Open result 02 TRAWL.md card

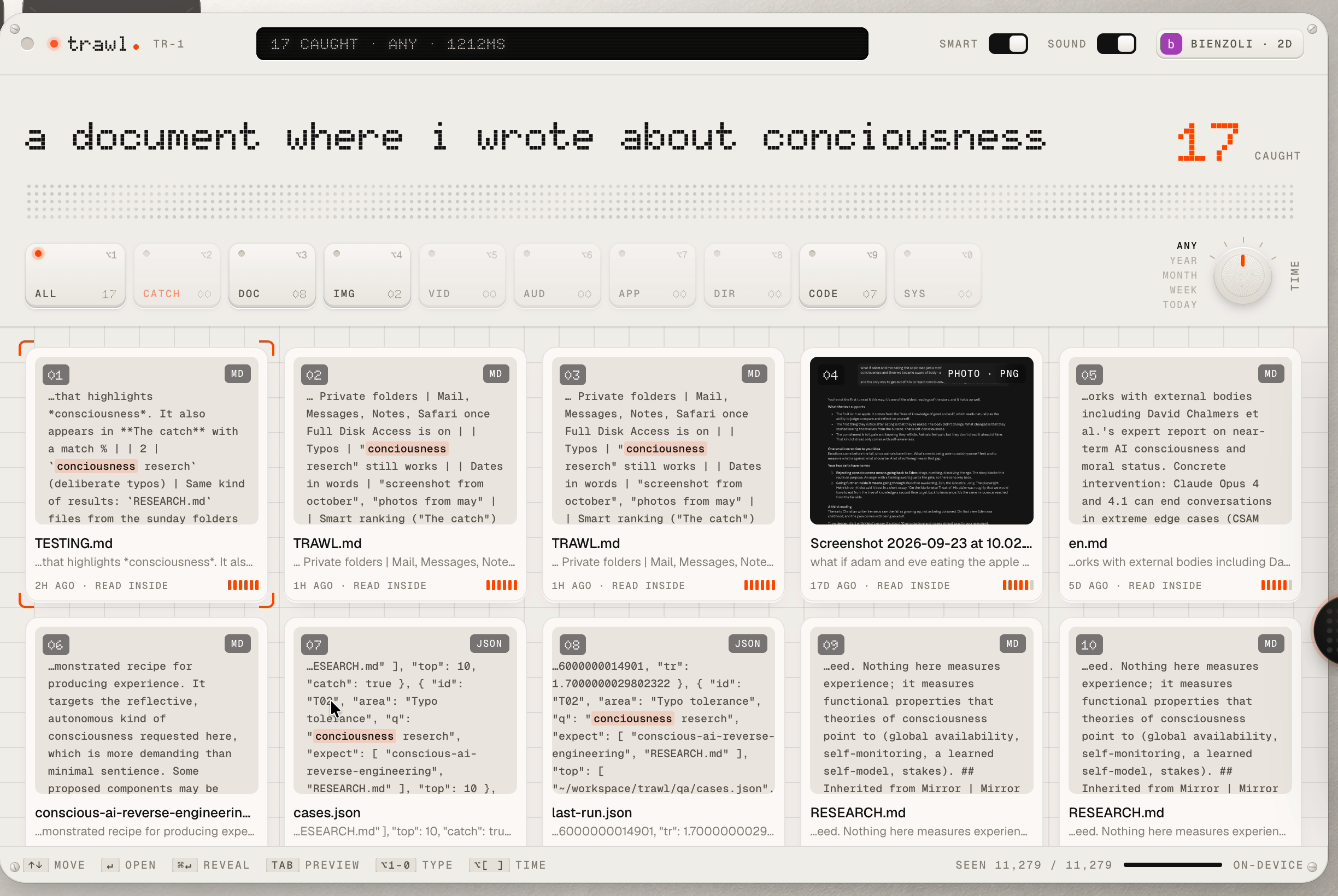(x=404, y=474)
